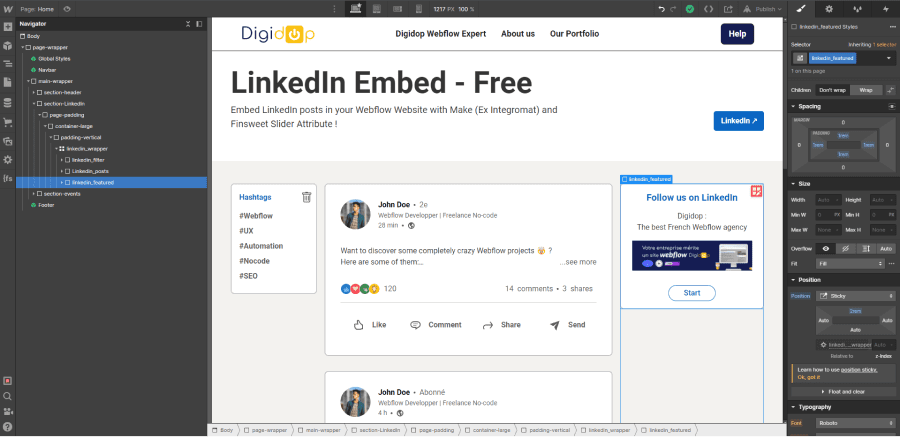Click the green status checkmark icon
The width and height of the screenshot is (900, 437).
(x=690, y=9)
